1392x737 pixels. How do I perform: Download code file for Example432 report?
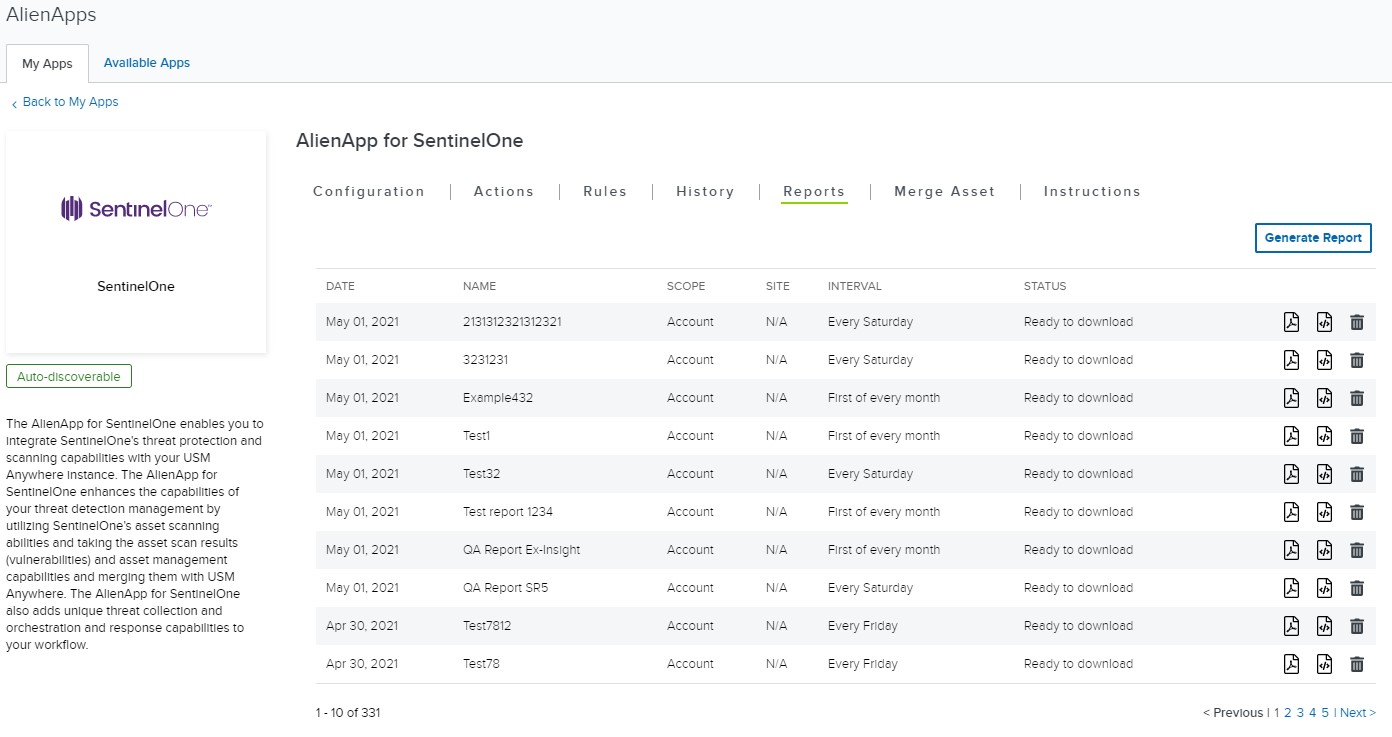1324,398
